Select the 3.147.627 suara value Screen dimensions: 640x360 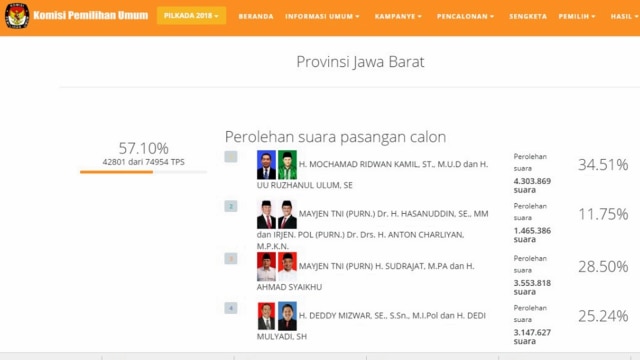[532, 336]
